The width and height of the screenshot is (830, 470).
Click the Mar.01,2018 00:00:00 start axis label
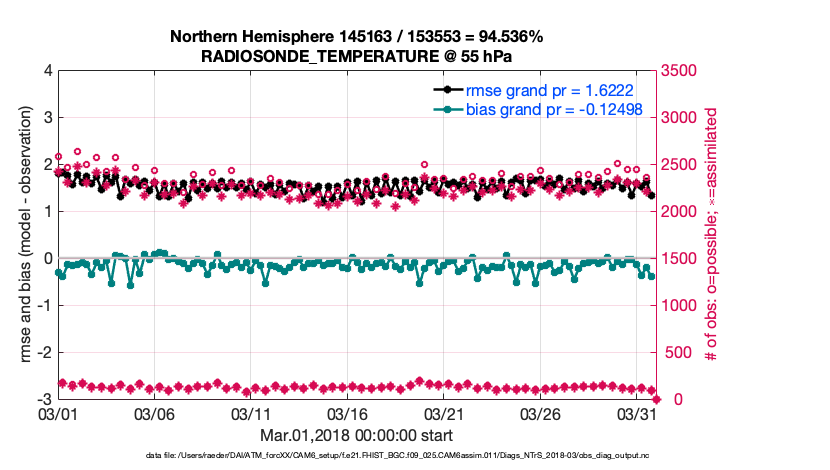tap(357, 435)
